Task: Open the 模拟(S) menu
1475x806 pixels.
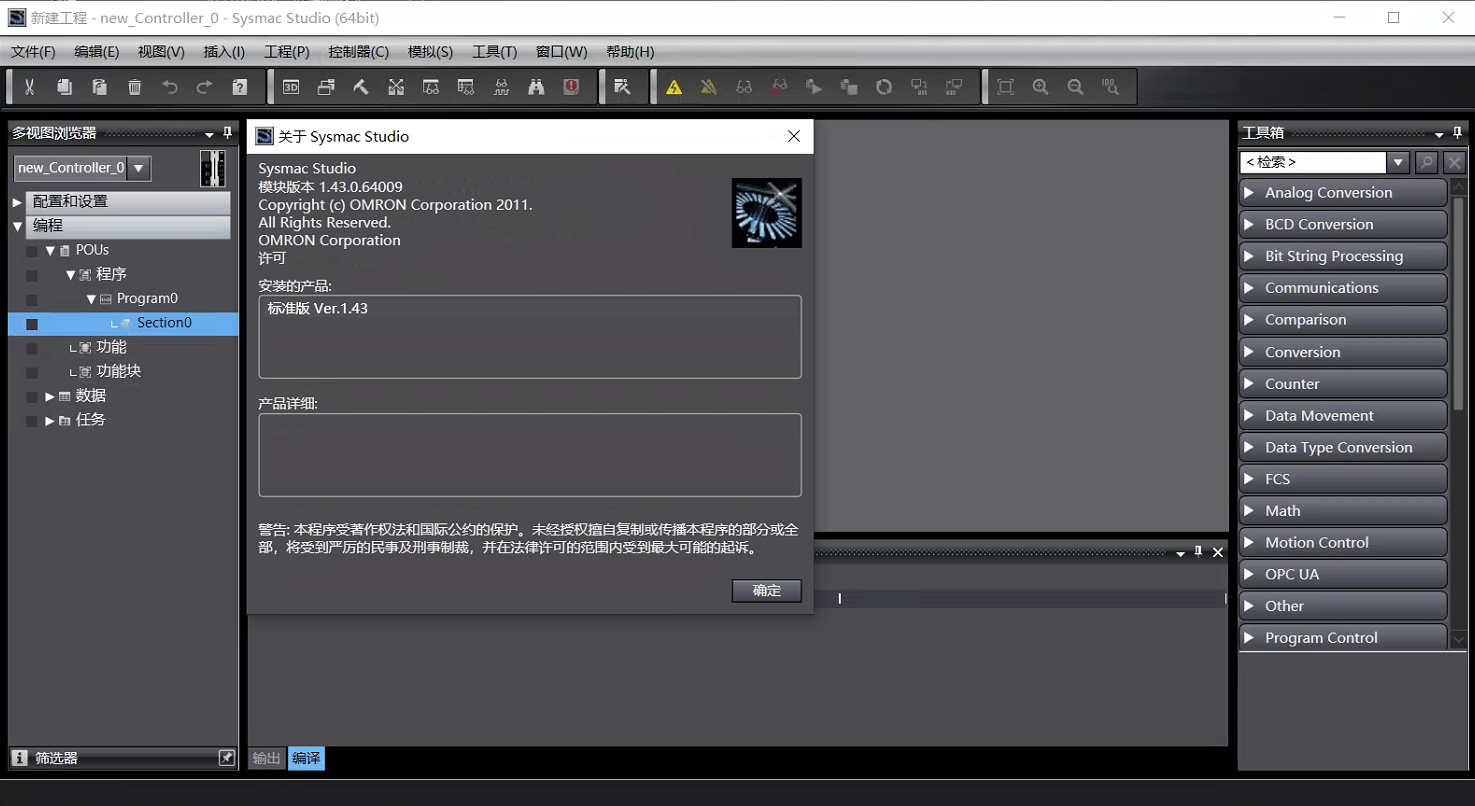Action: 430,52
